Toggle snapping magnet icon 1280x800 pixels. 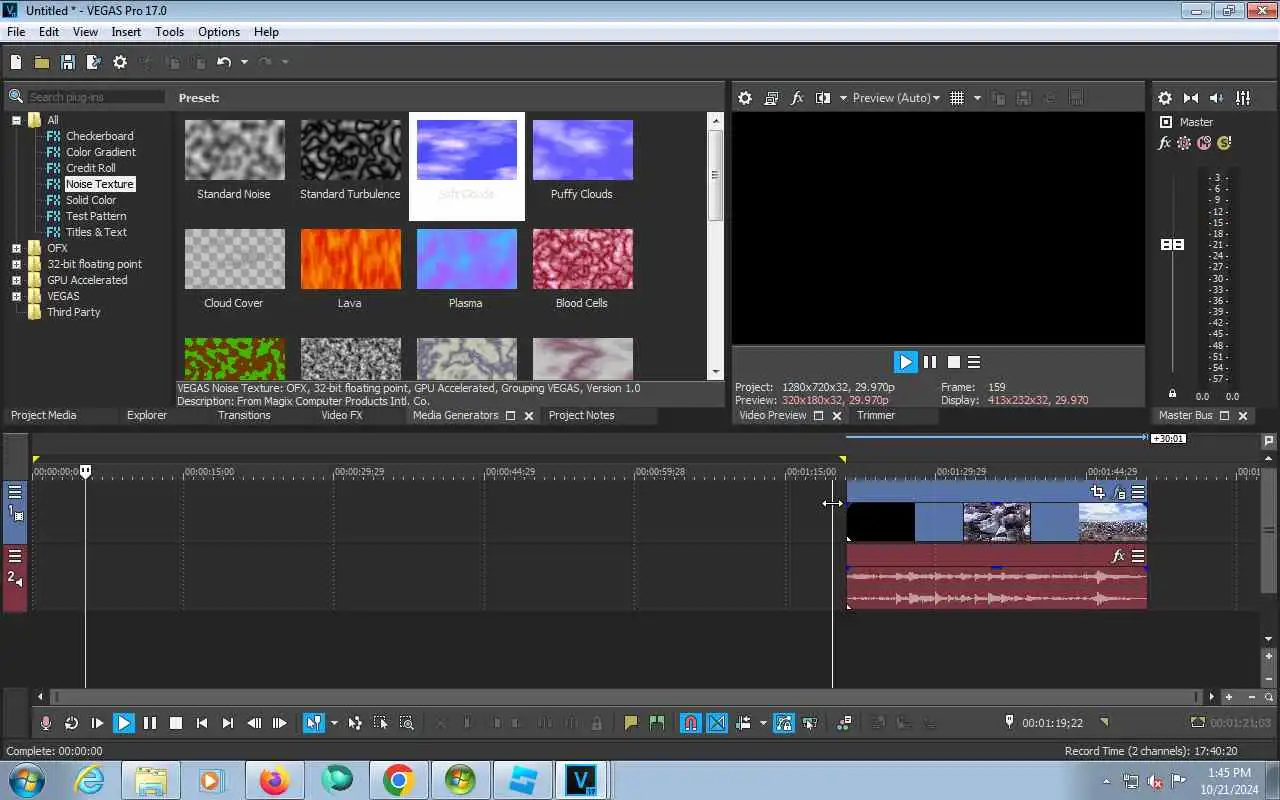[x=690, y=723]
